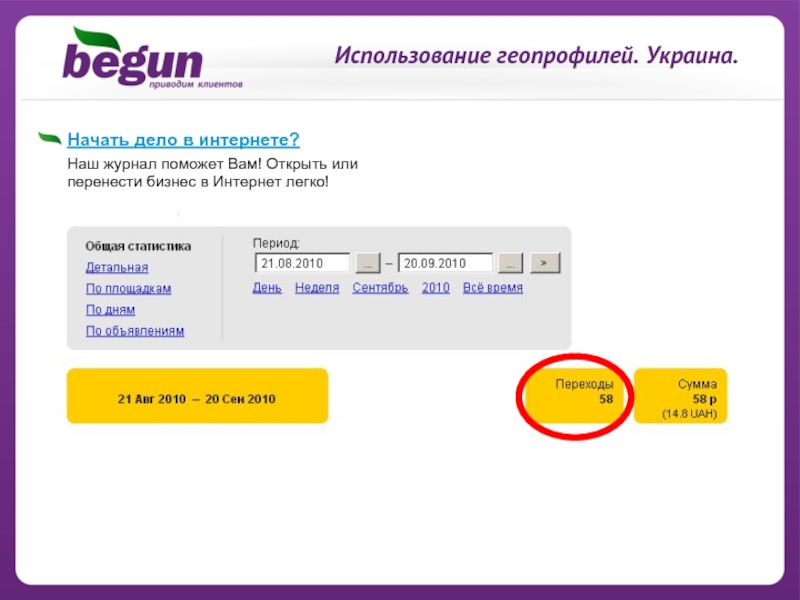Viewport: 800px width, 600px height.
Task: Click the slide title 'Использование геопрофилей. Украина.'
Action: [536, 56]
